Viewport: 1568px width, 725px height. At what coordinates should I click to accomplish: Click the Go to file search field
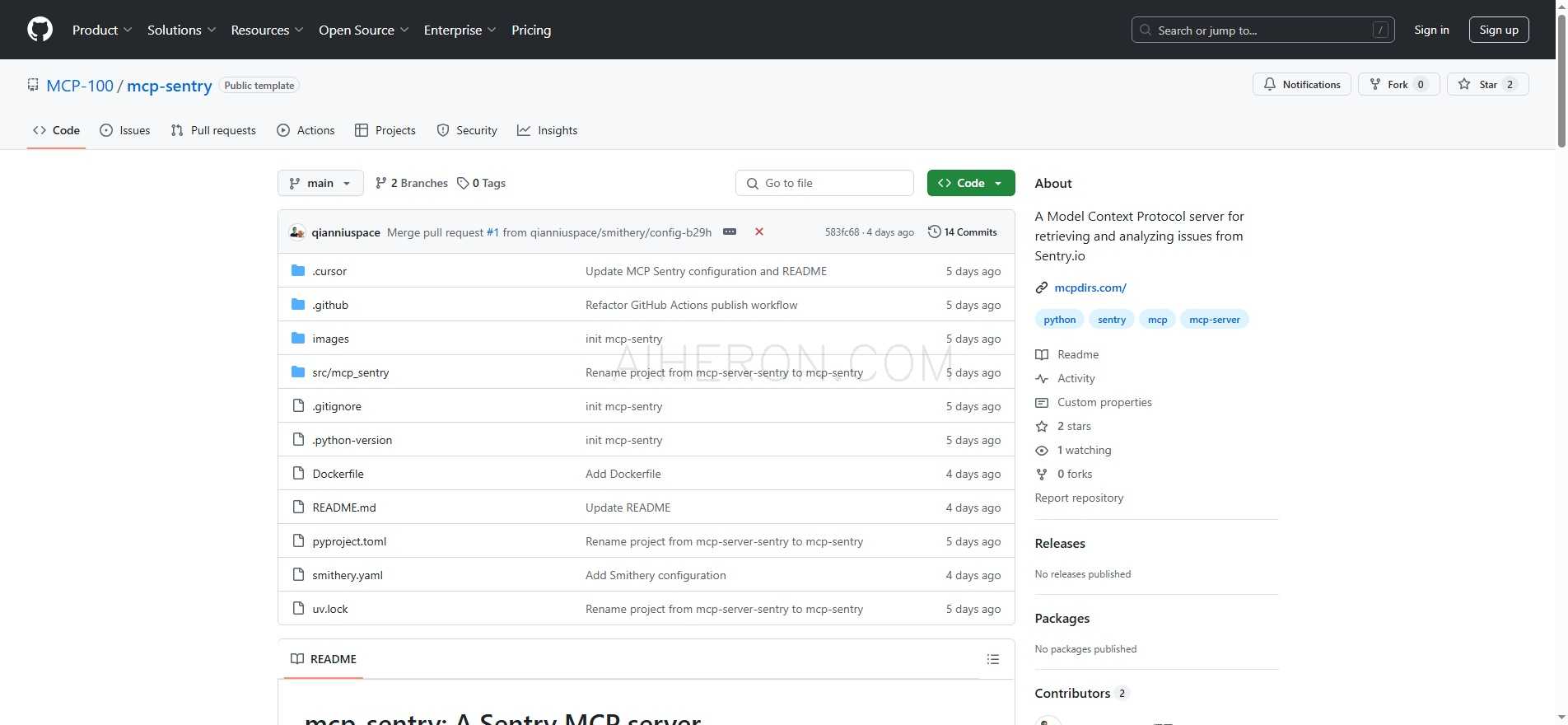tap(824, 183)
